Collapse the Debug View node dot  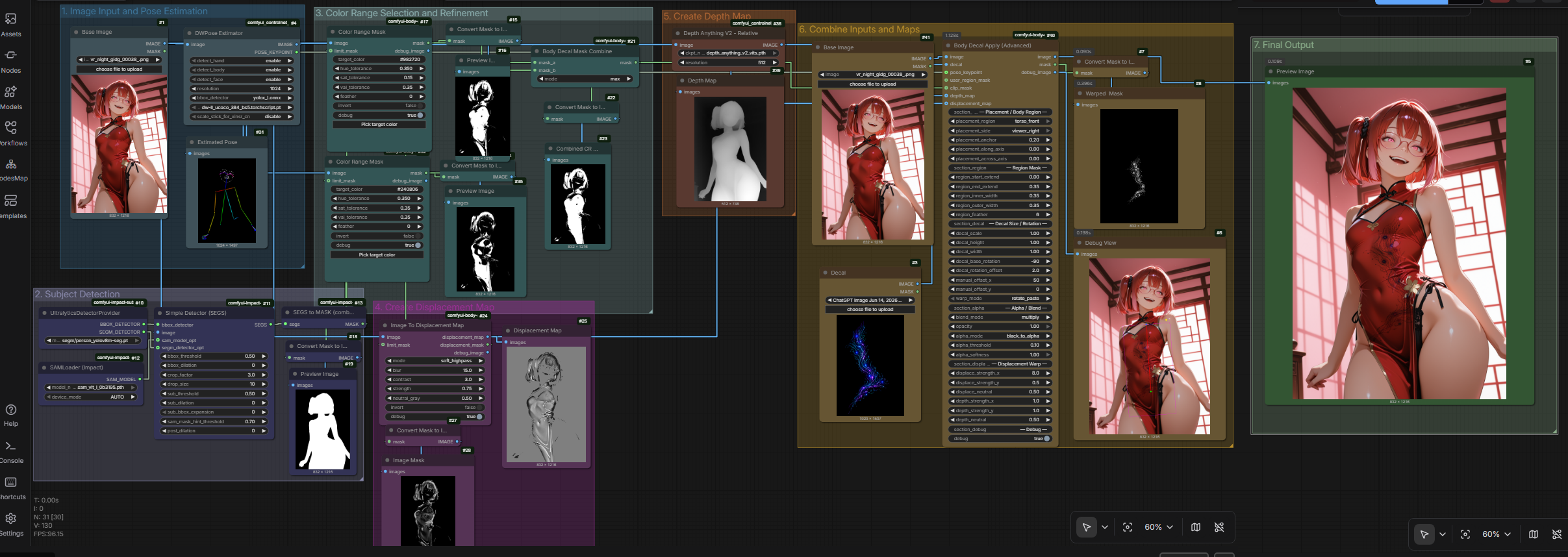[1079, 243]
